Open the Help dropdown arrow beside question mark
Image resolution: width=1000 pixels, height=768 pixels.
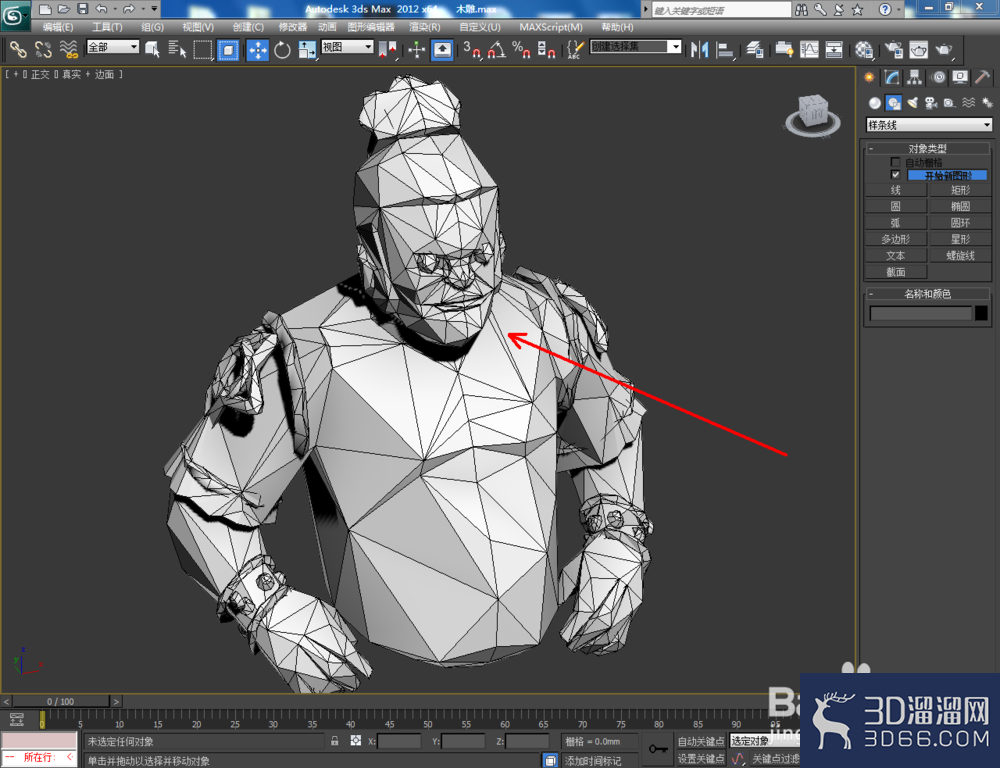pyautogui.click(x=899, y=10)
